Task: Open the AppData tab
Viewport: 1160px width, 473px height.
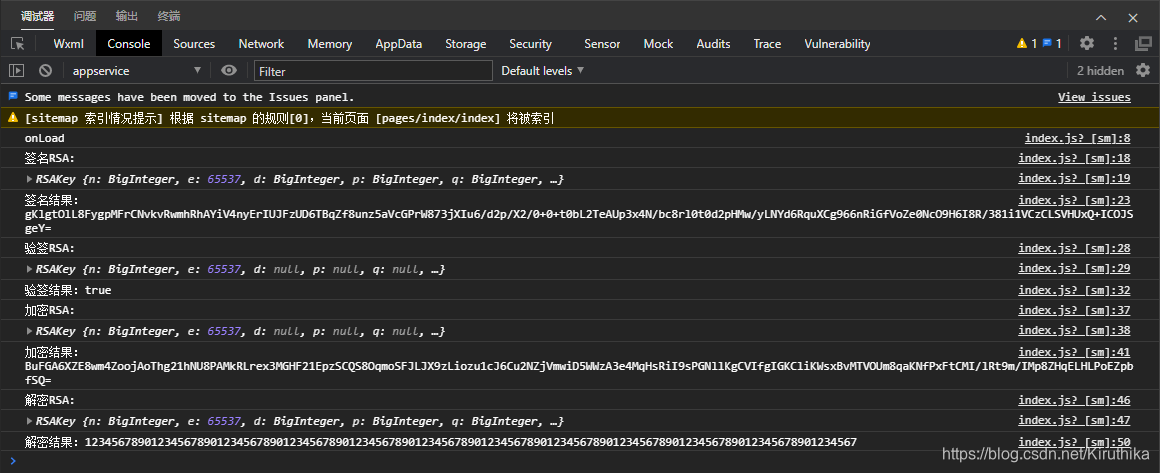Action: pyautogui.click(x=398, y=44)
